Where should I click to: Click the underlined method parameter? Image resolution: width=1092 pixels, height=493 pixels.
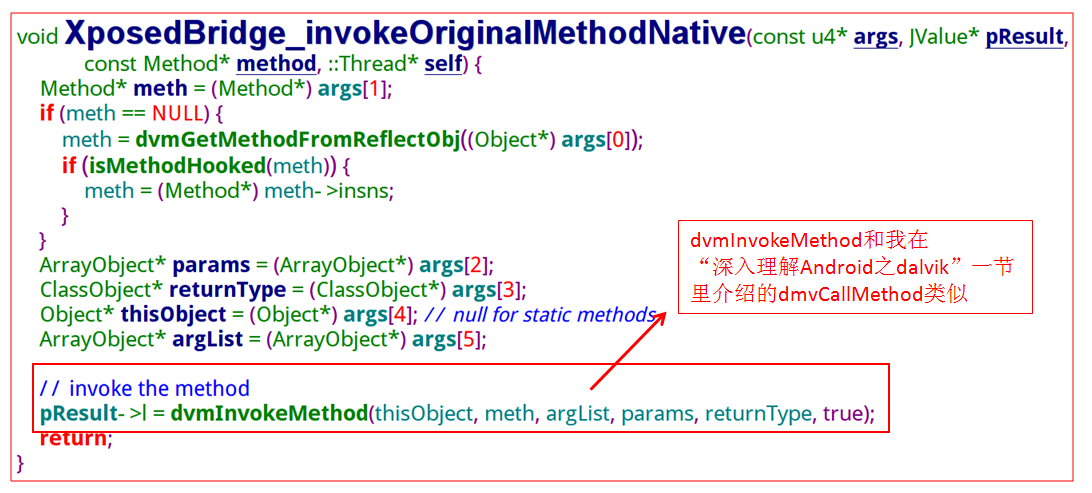pyautogui.click(x=276, y=64)
